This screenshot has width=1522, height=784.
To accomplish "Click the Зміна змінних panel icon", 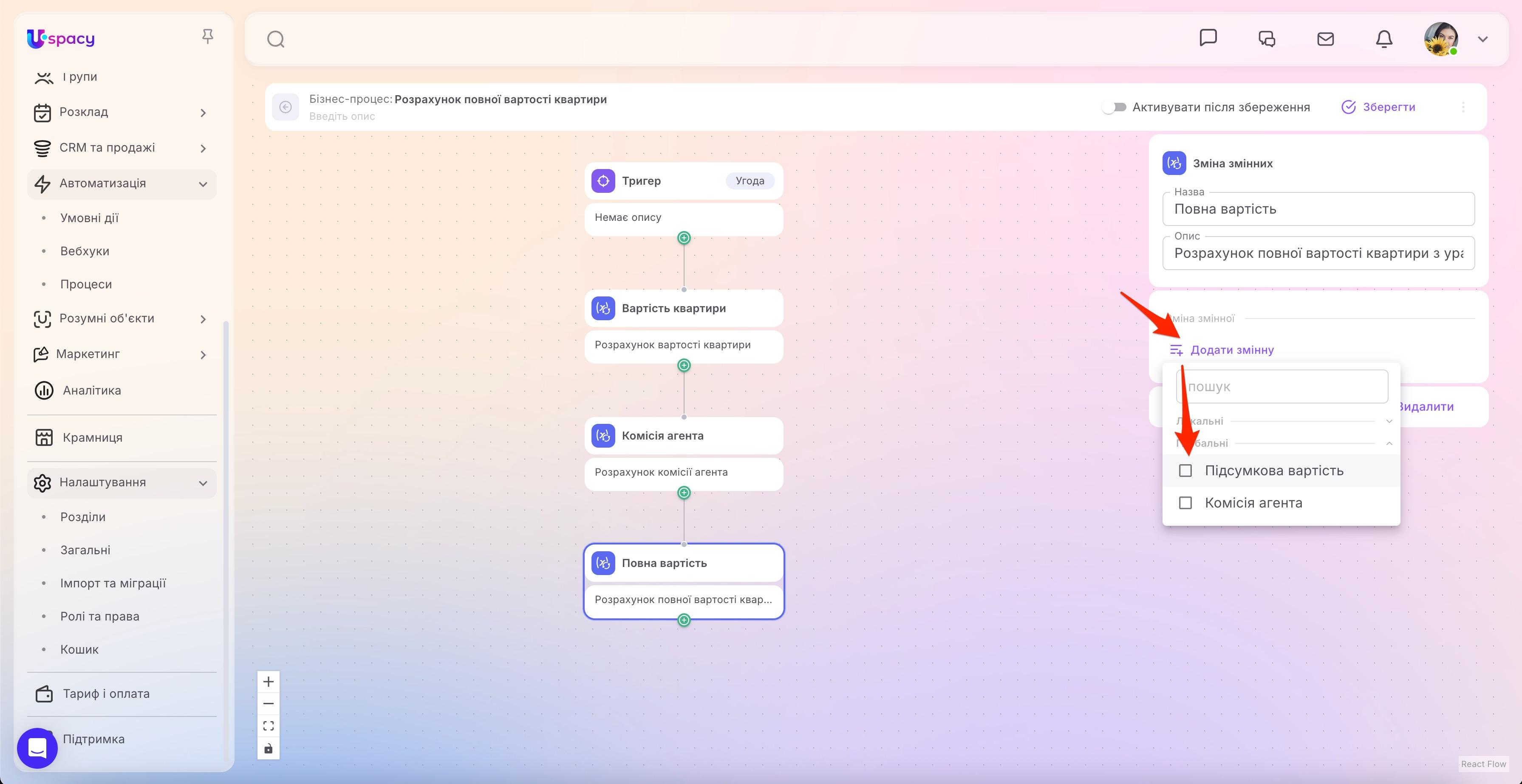I will click(x=1174, y=164).
